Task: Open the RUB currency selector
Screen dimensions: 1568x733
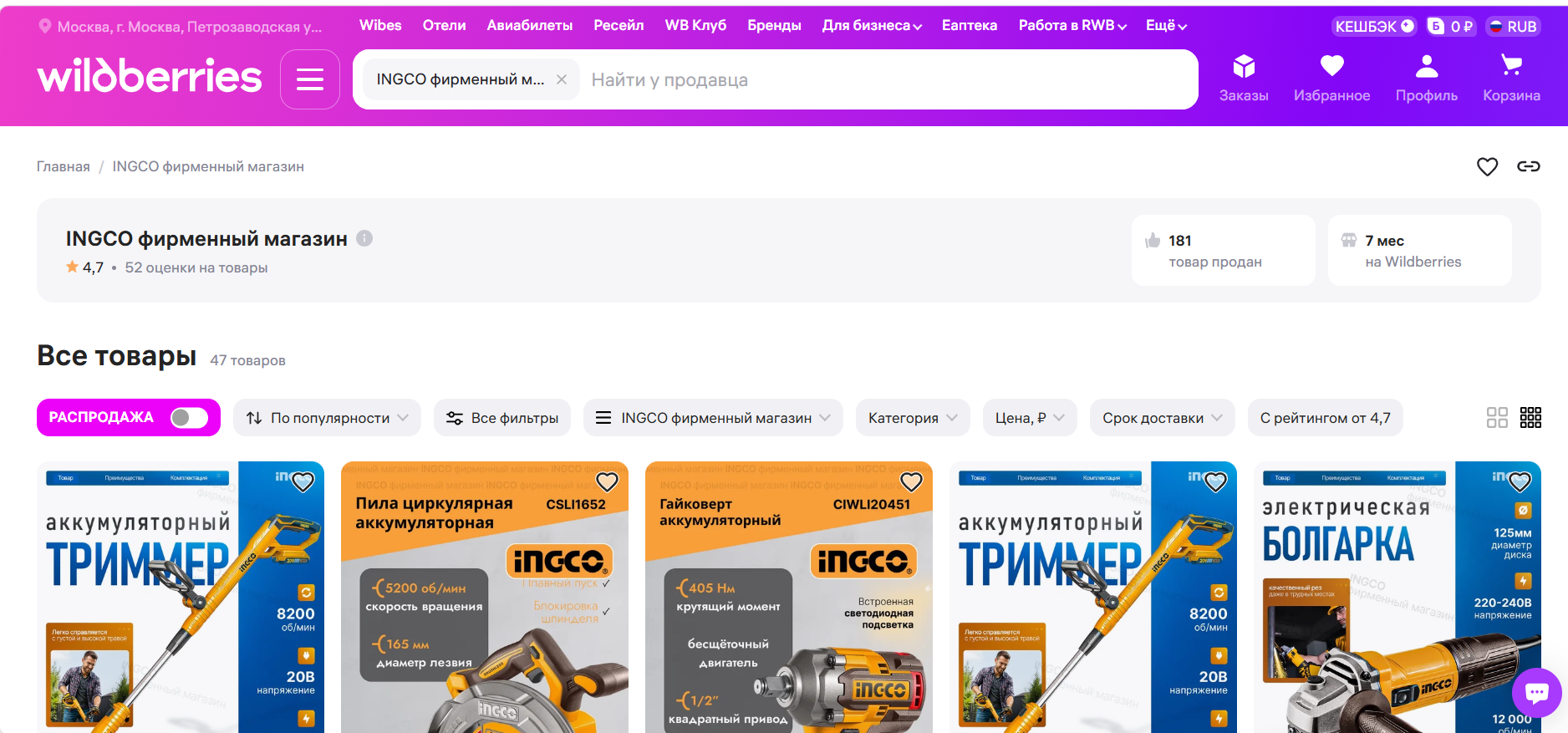Action: pyautogui.click(x=1514, y=26)
